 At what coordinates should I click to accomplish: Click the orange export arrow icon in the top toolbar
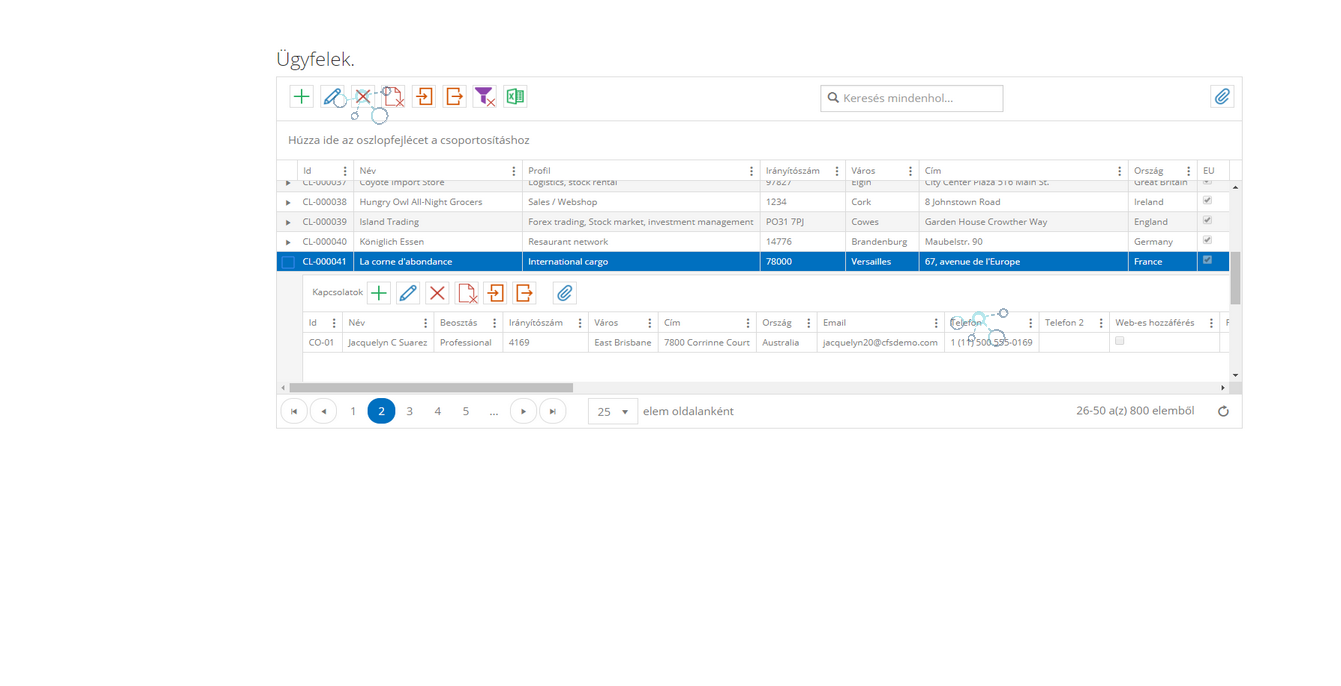(x=454, y=97)
